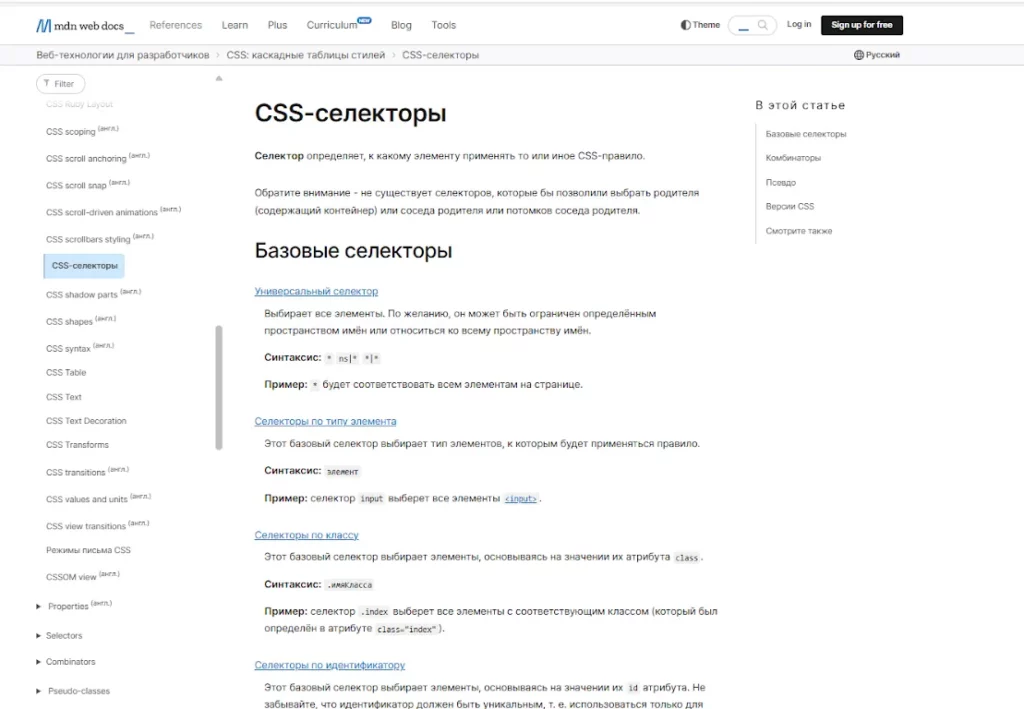
Task: Open CSS scroll-driven animations in sidebar
Action: pos(113,211)
